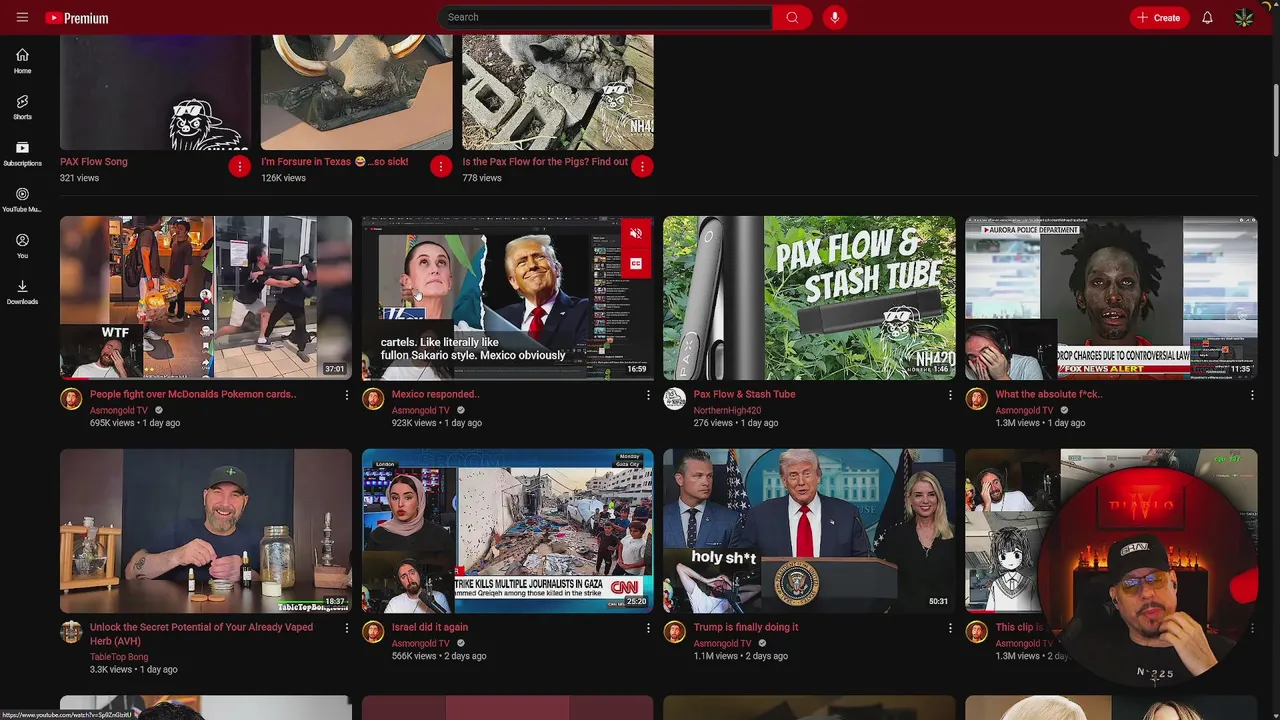Viewport: 1280px width, 720px height.
Task: Play the TableTop Bong vaped herb thumbnail
Action: pyautogui.click(x=206, y=531)
